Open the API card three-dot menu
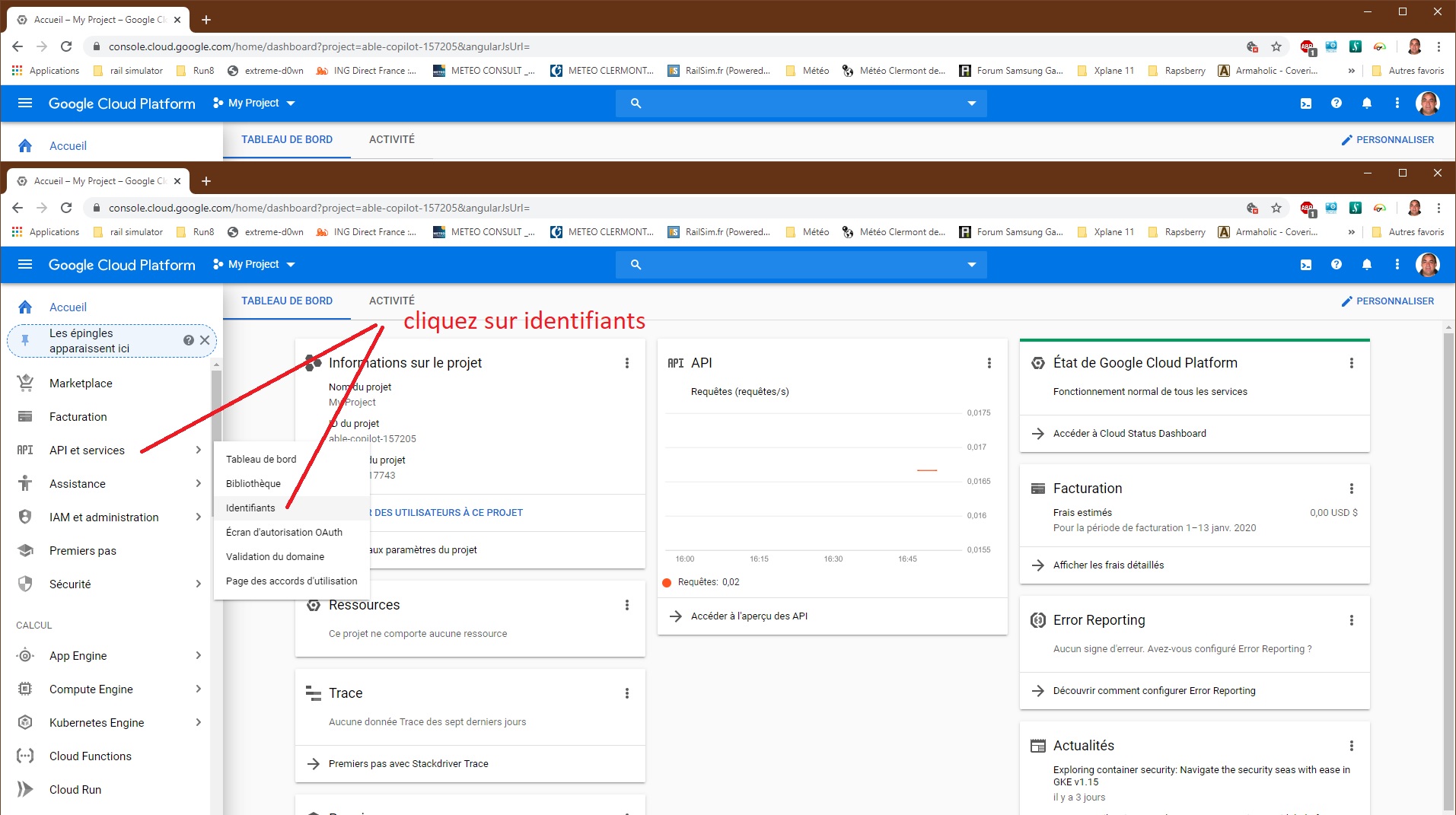The width and height of the screenshot is (1456, 815). (x=989, y=363)
